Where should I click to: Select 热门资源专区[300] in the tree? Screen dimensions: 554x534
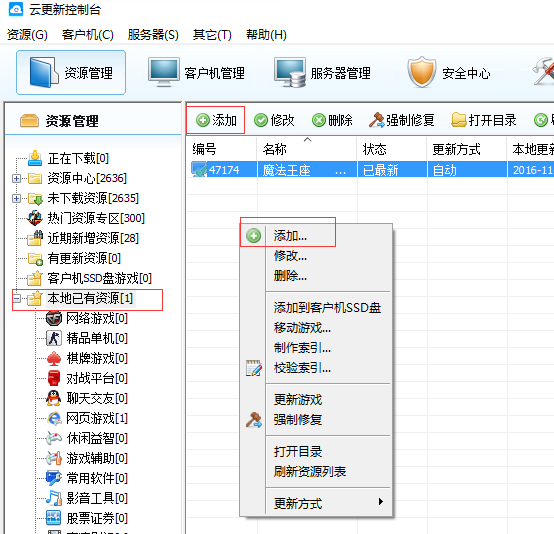pyautogui.click(x=96, y=218)
